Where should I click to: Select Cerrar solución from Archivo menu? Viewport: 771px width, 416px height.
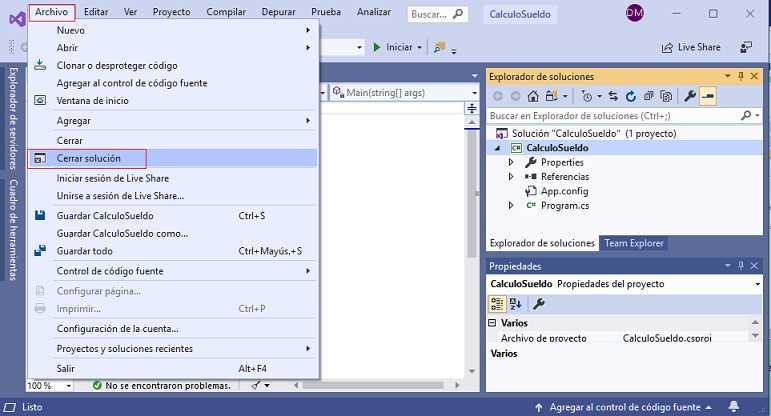172,158
